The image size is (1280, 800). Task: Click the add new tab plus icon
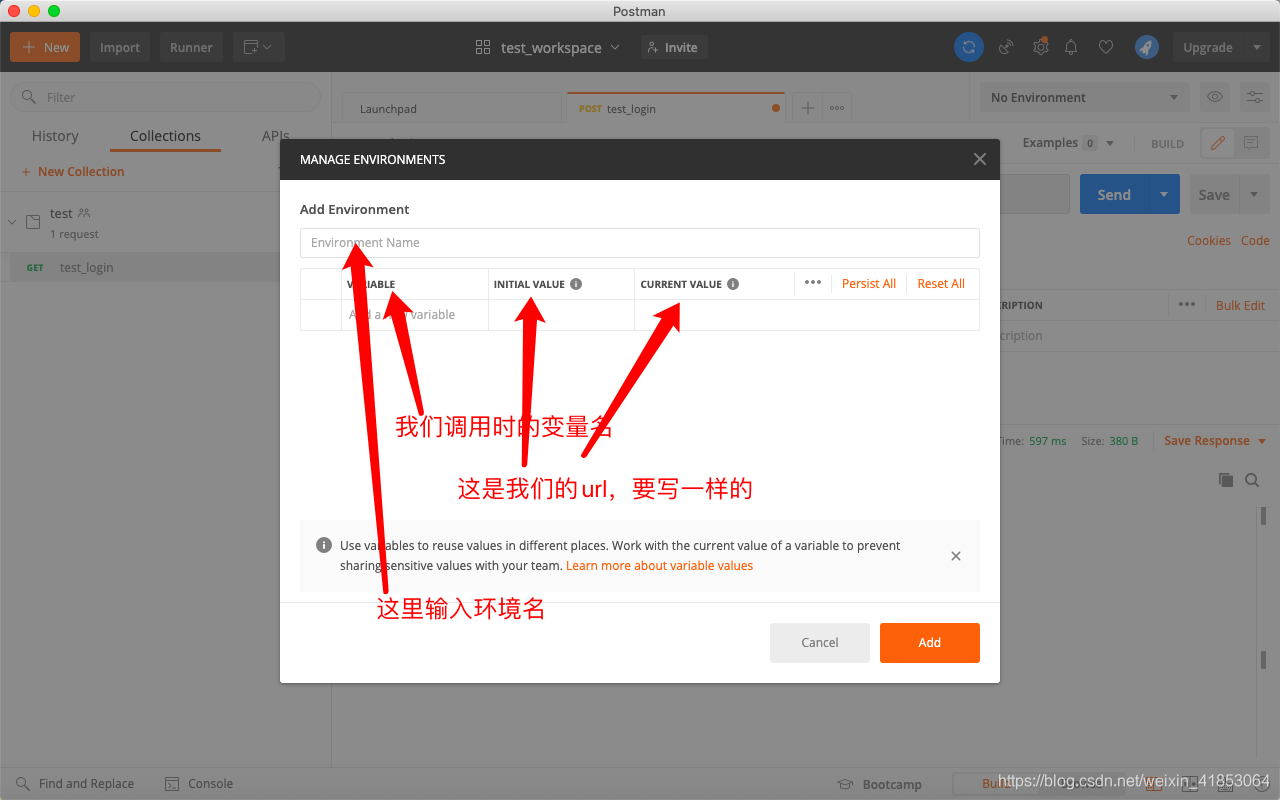click(x=808, y=108)
